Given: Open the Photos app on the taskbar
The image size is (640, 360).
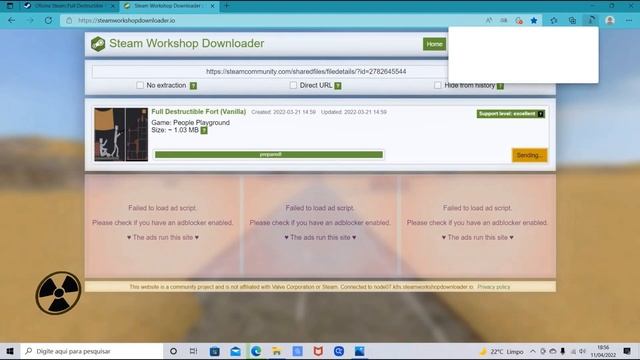Looking at the screenshot, I should tap(359, 351).
